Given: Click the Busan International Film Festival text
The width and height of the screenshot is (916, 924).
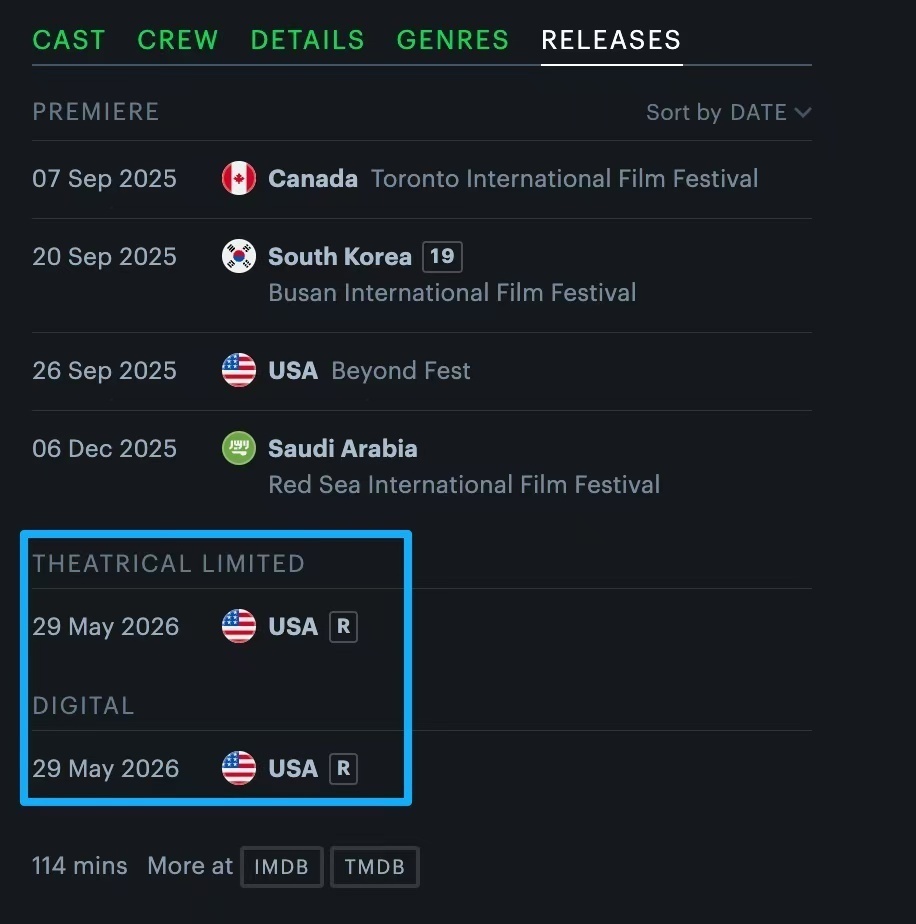Looking at the screenshot, I should pyautogui.click(x=452, y=293).
